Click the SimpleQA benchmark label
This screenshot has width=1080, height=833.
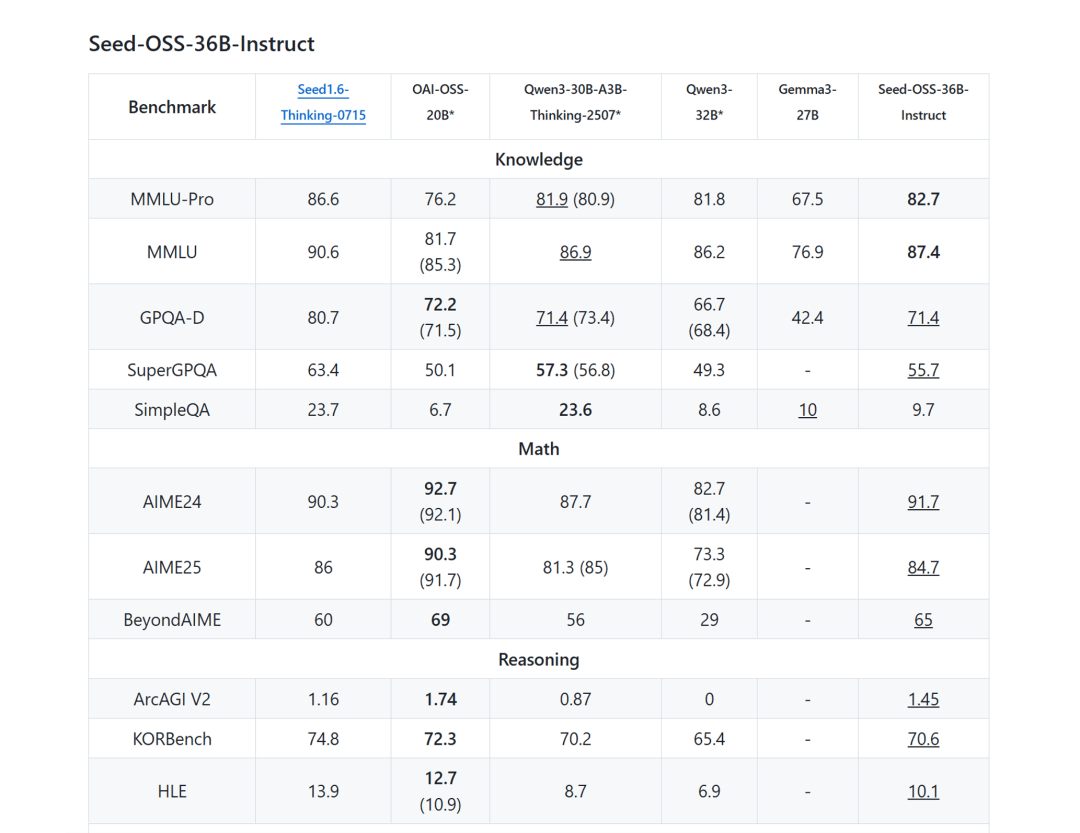[x=172, y=410]
